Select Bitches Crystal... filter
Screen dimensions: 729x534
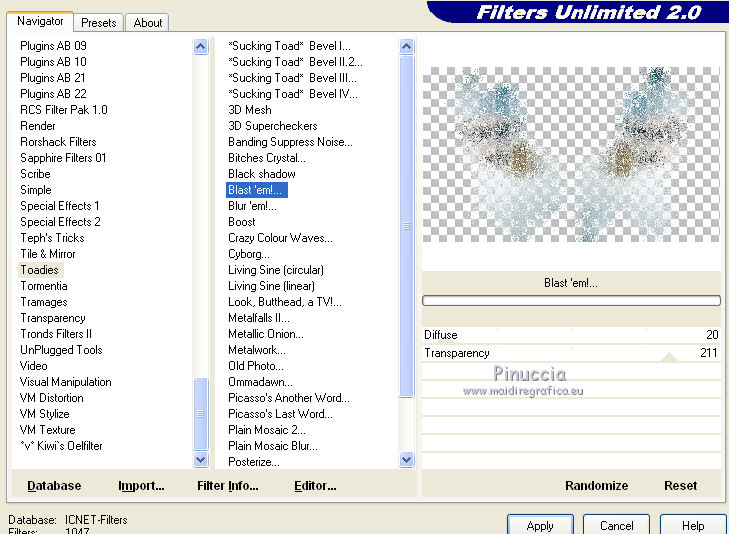[x=266, y=158]
